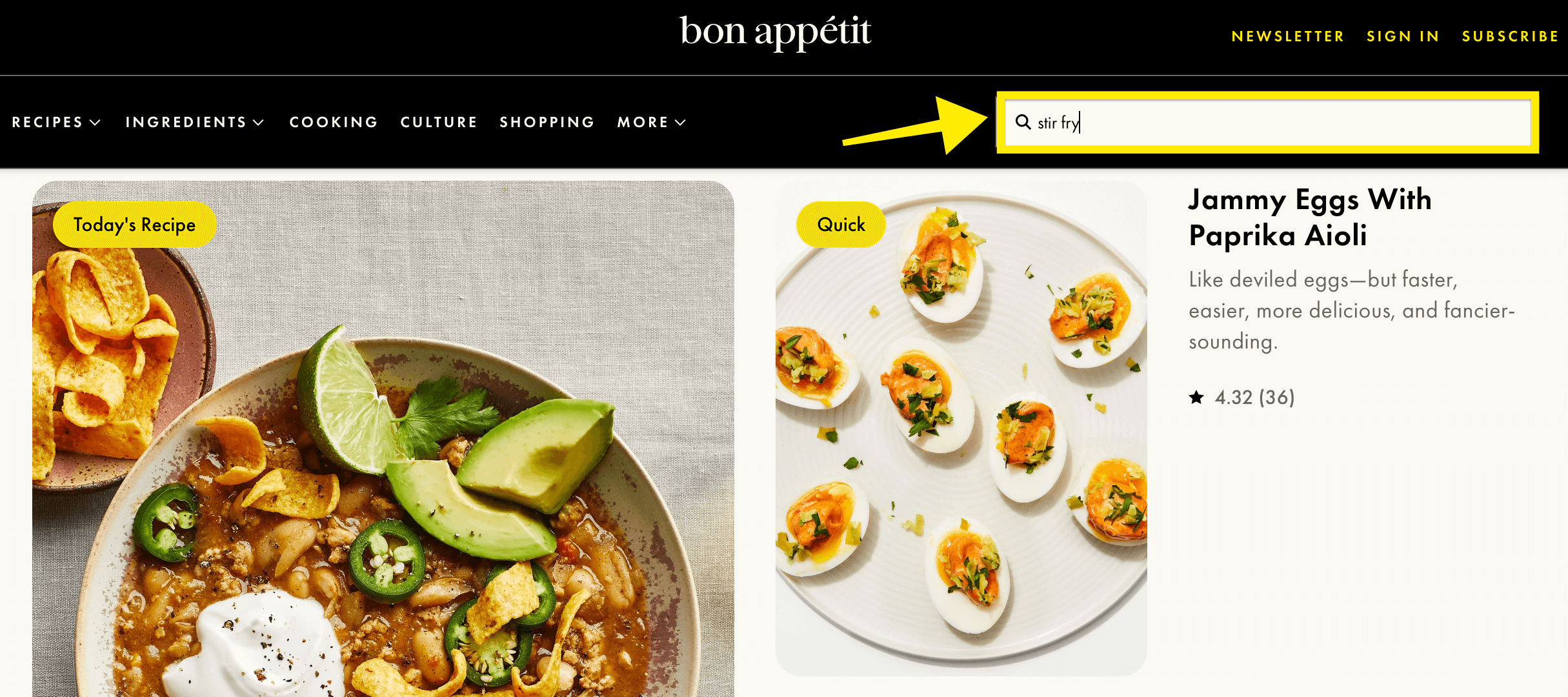The height and width of the screenshot is (697, 1568).
Task: Click the Sign In link
Action: (1403, 36)
